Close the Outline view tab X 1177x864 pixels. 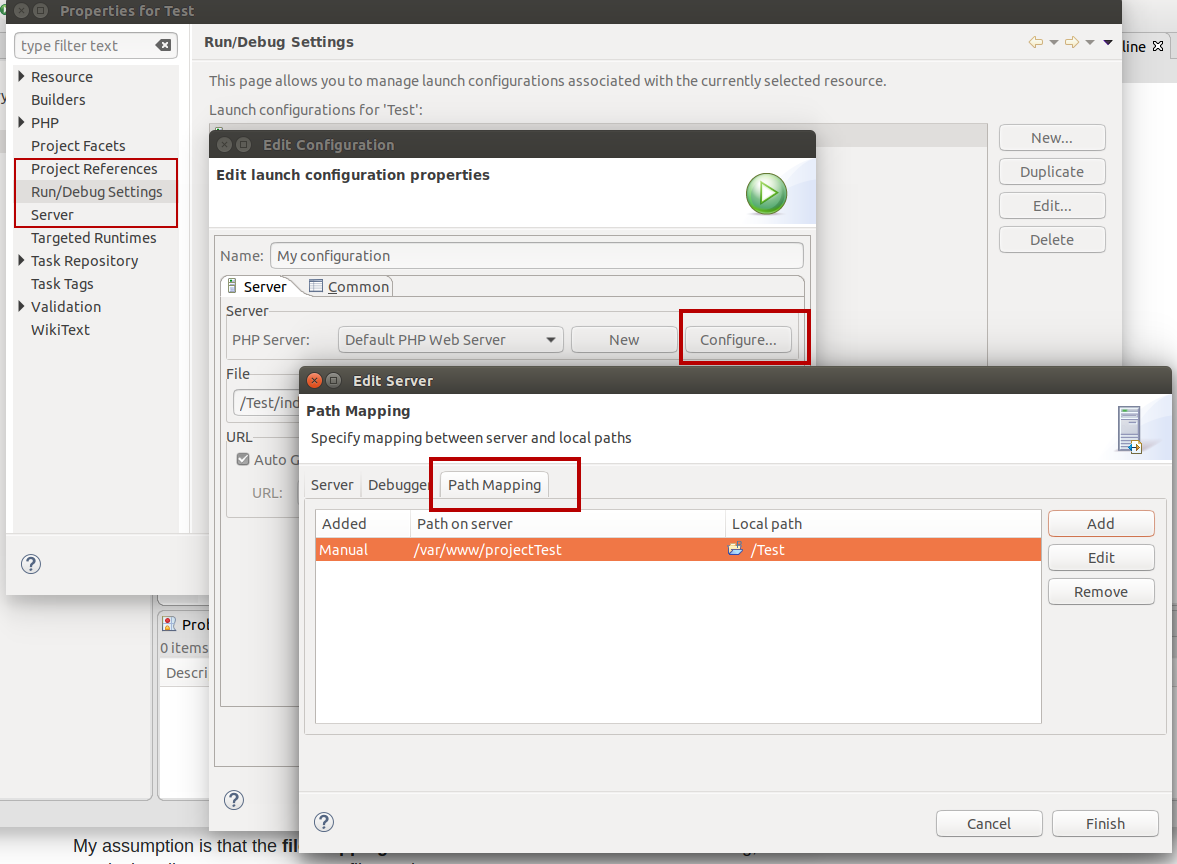[1158, 47]
